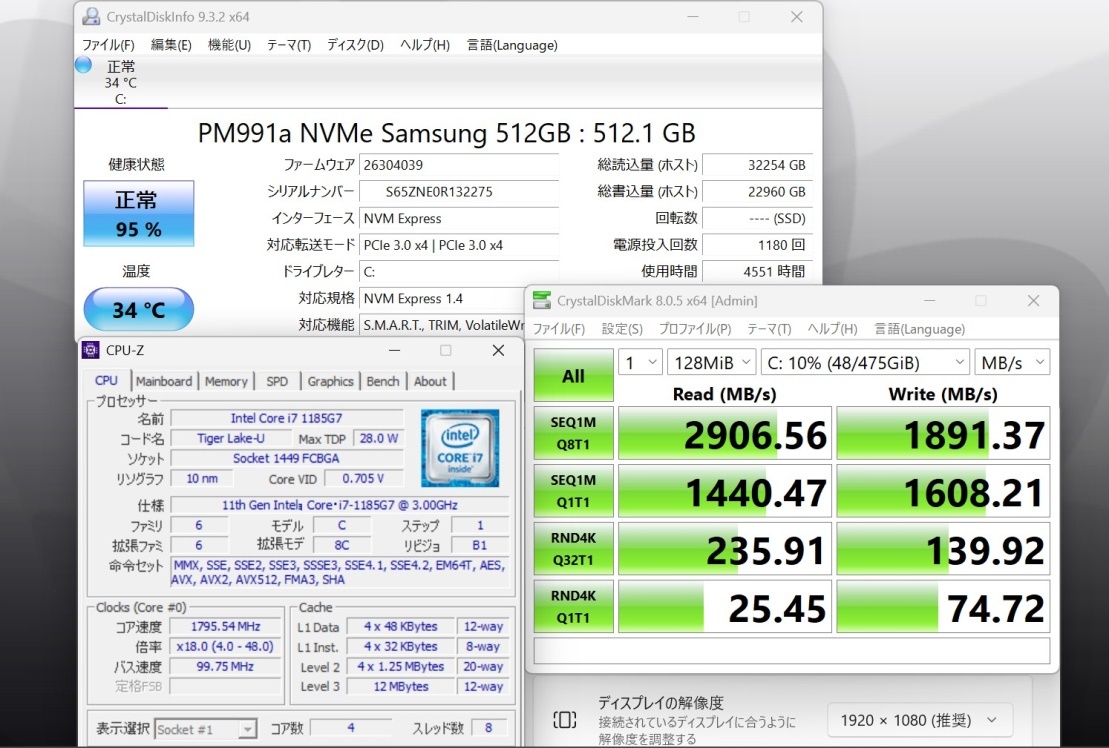Open the test count dropdown showing 1
1109x748 pixels.
(640, 363)
